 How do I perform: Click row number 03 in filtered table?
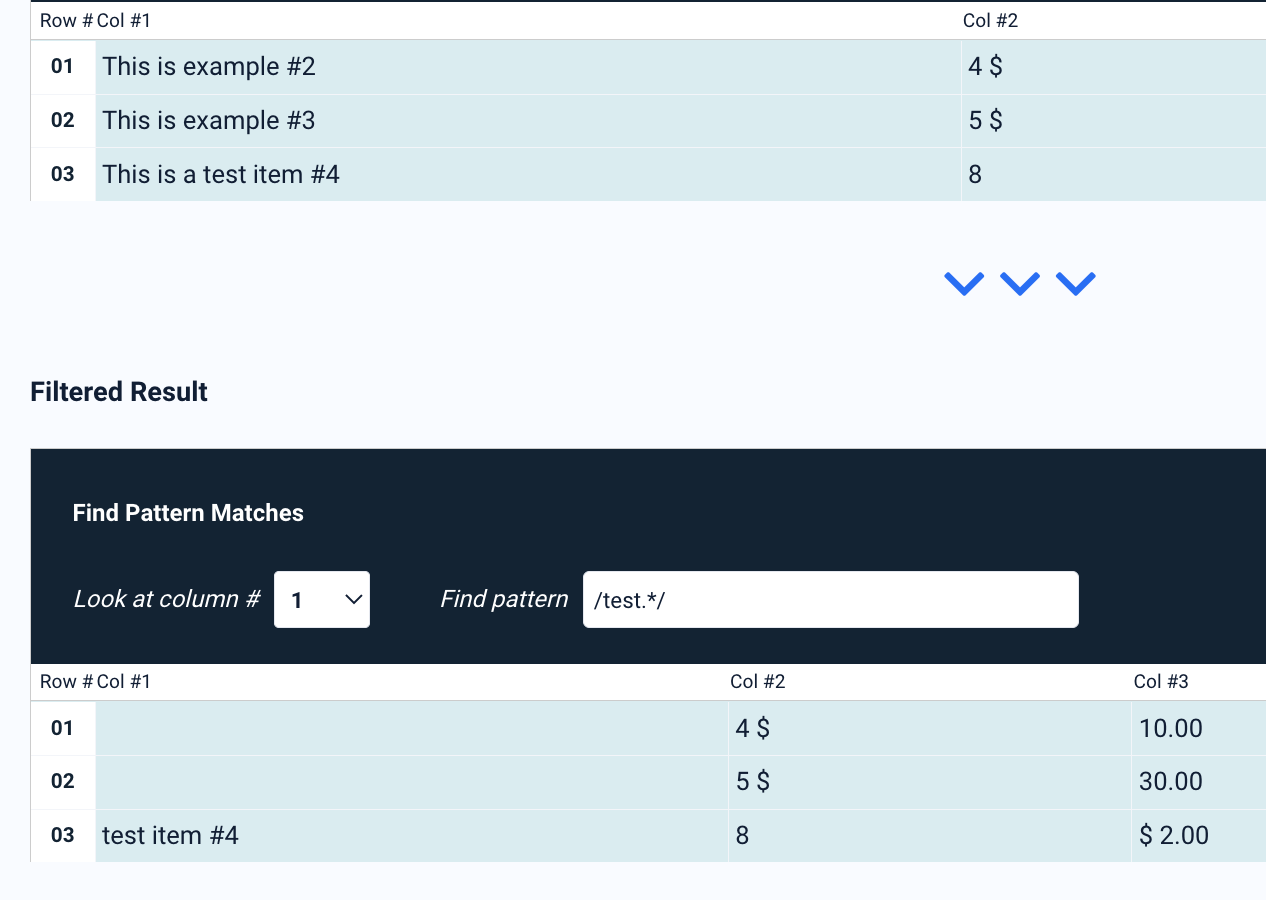(x=63, y=836)
